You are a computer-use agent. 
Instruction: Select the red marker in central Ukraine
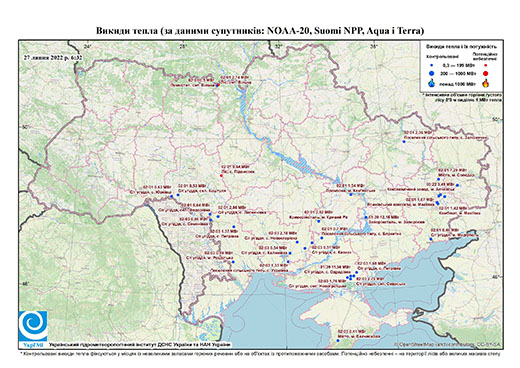(x=222, y=175)
